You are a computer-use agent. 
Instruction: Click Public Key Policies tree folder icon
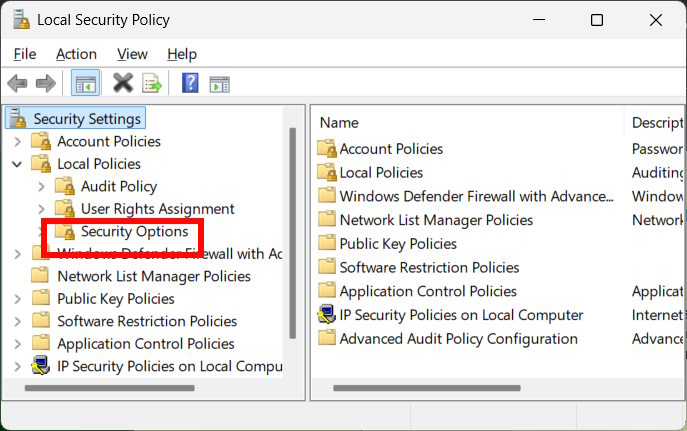(x=40, y=298)
